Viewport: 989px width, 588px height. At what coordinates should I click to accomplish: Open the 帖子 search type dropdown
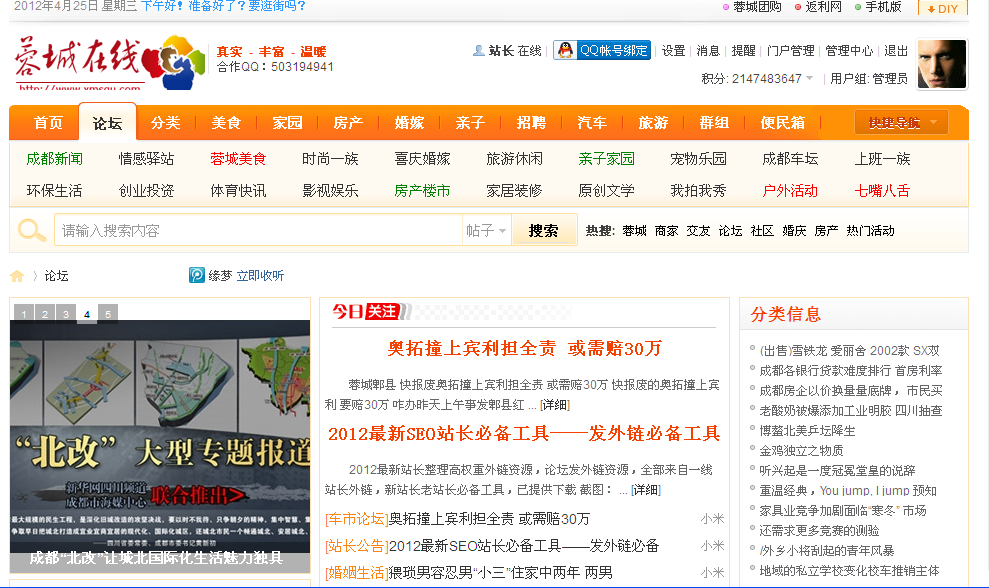coord(486,230)
